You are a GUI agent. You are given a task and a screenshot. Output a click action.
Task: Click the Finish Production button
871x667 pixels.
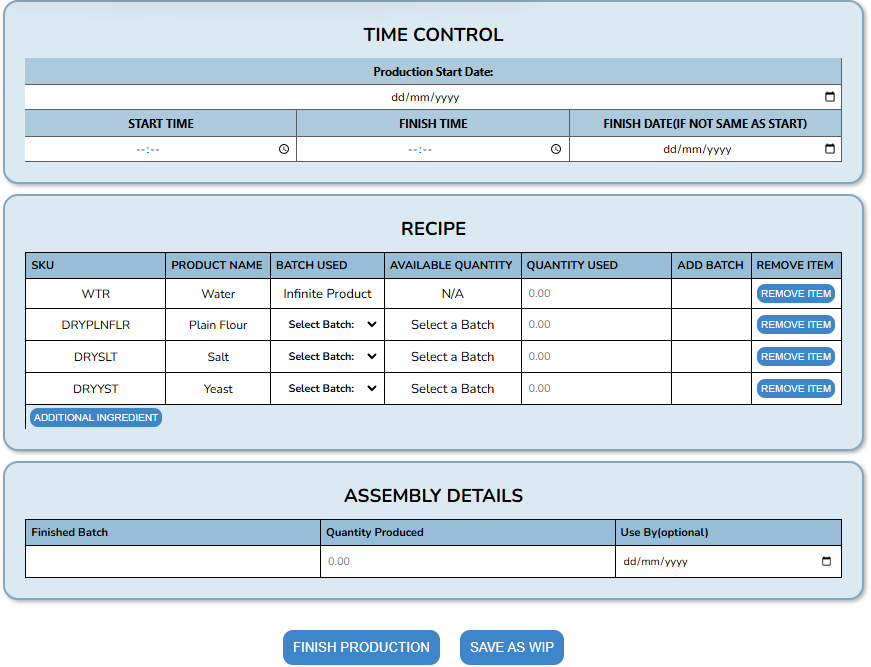click(x=361, y=647)
